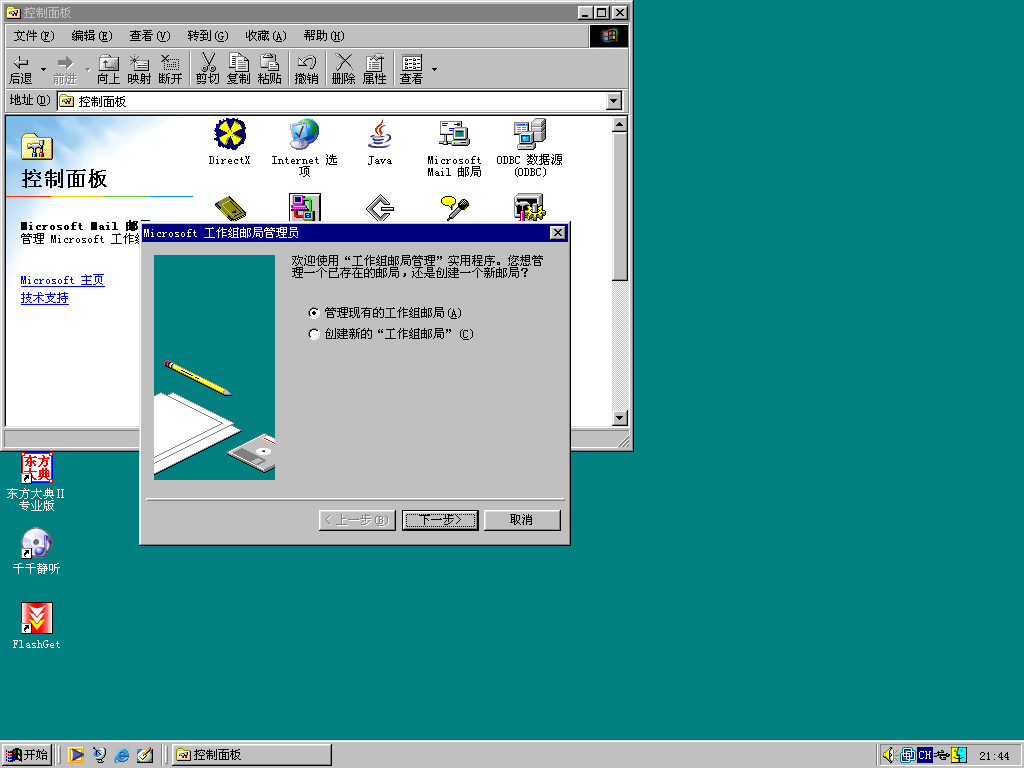Open the 后退 history dropdown arrow

click(42, 69)
